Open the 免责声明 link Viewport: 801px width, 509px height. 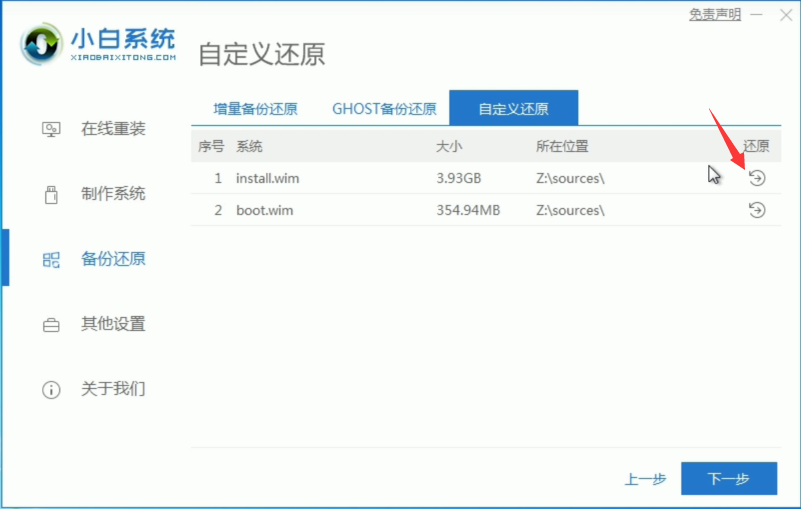715,14
